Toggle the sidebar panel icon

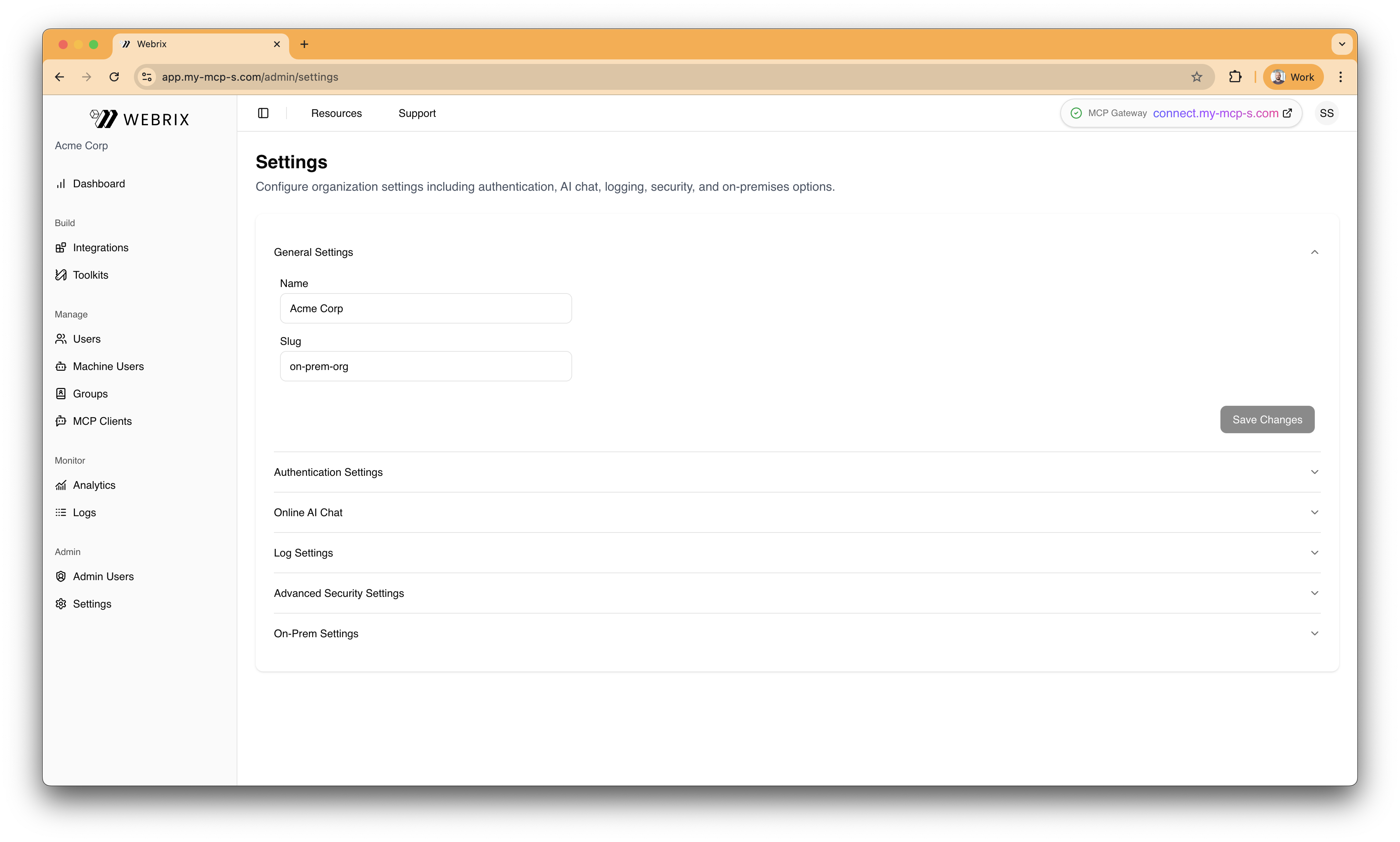coord(263,113)
